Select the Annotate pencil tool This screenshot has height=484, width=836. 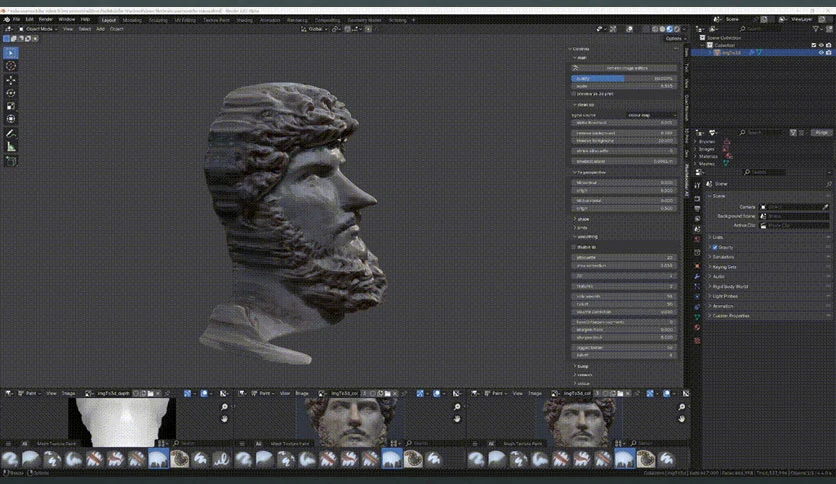(x=11, y=133)
